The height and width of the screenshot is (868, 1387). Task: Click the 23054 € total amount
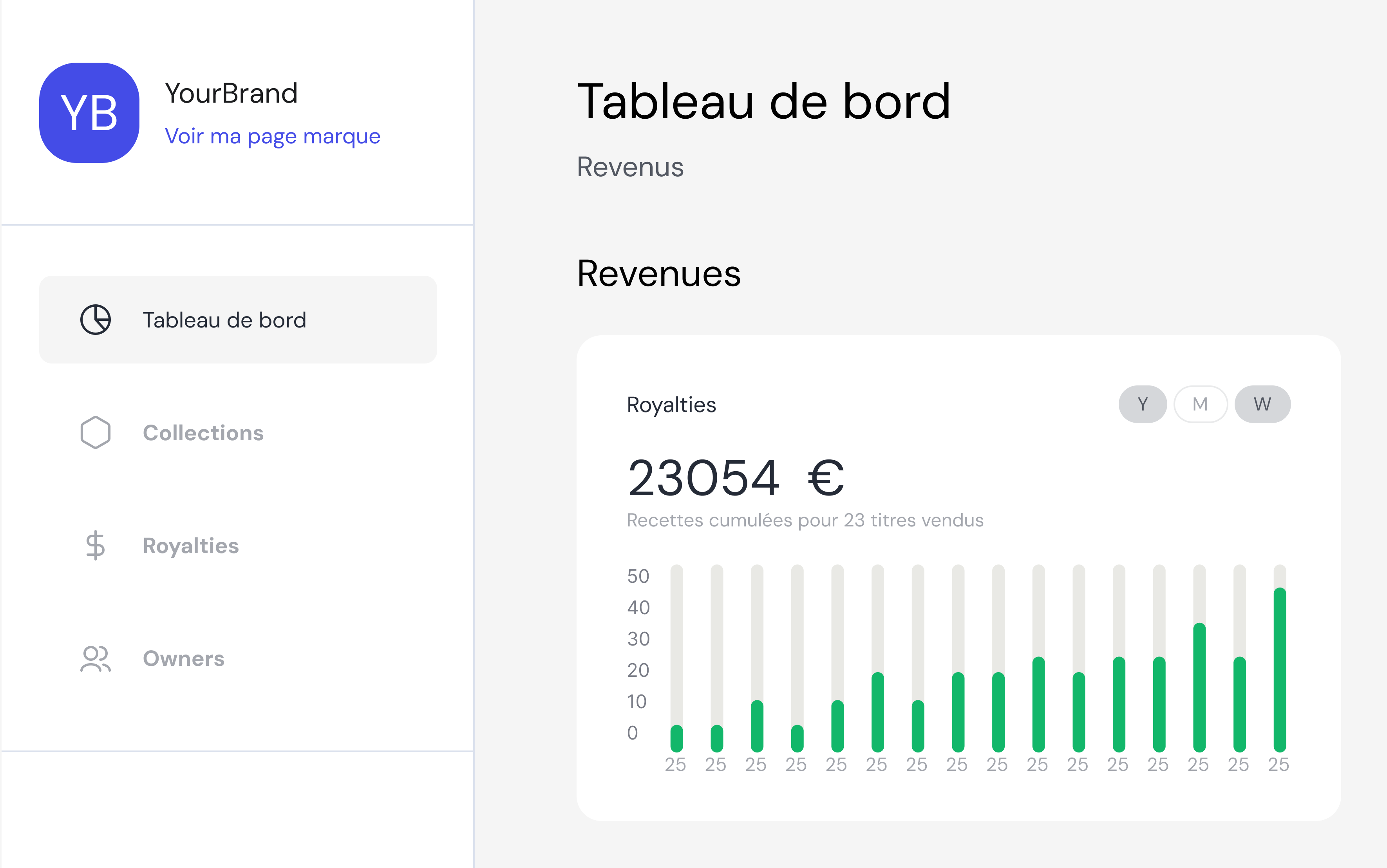pos(735,477)
